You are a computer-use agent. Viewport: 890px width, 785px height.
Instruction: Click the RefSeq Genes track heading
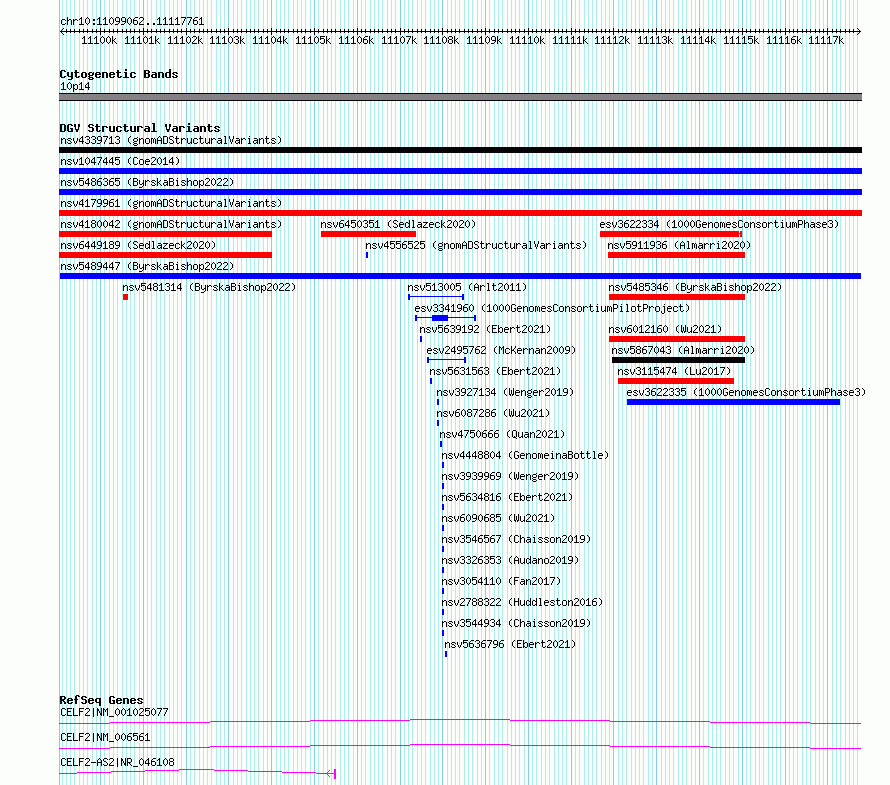click(x=101, y=700)
